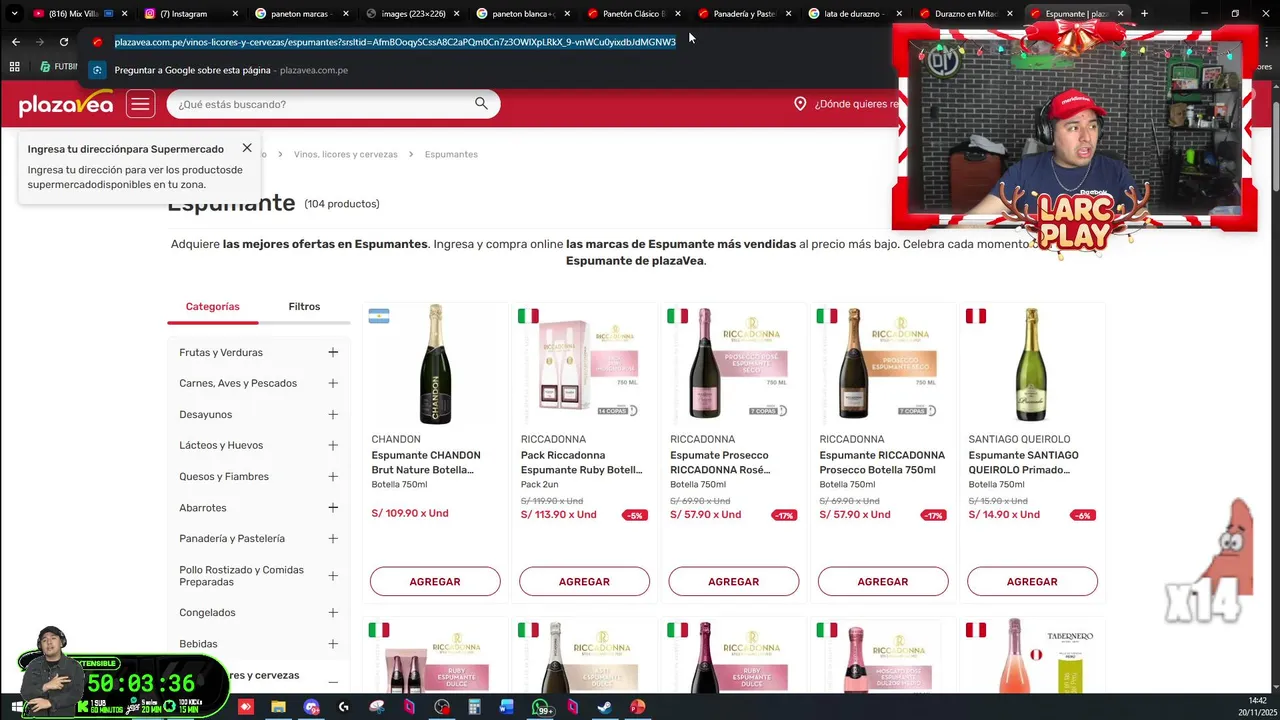Viewport: 1280px width, 720px height.
Task: Expand Abarrotes category
Action: point(333,508)
